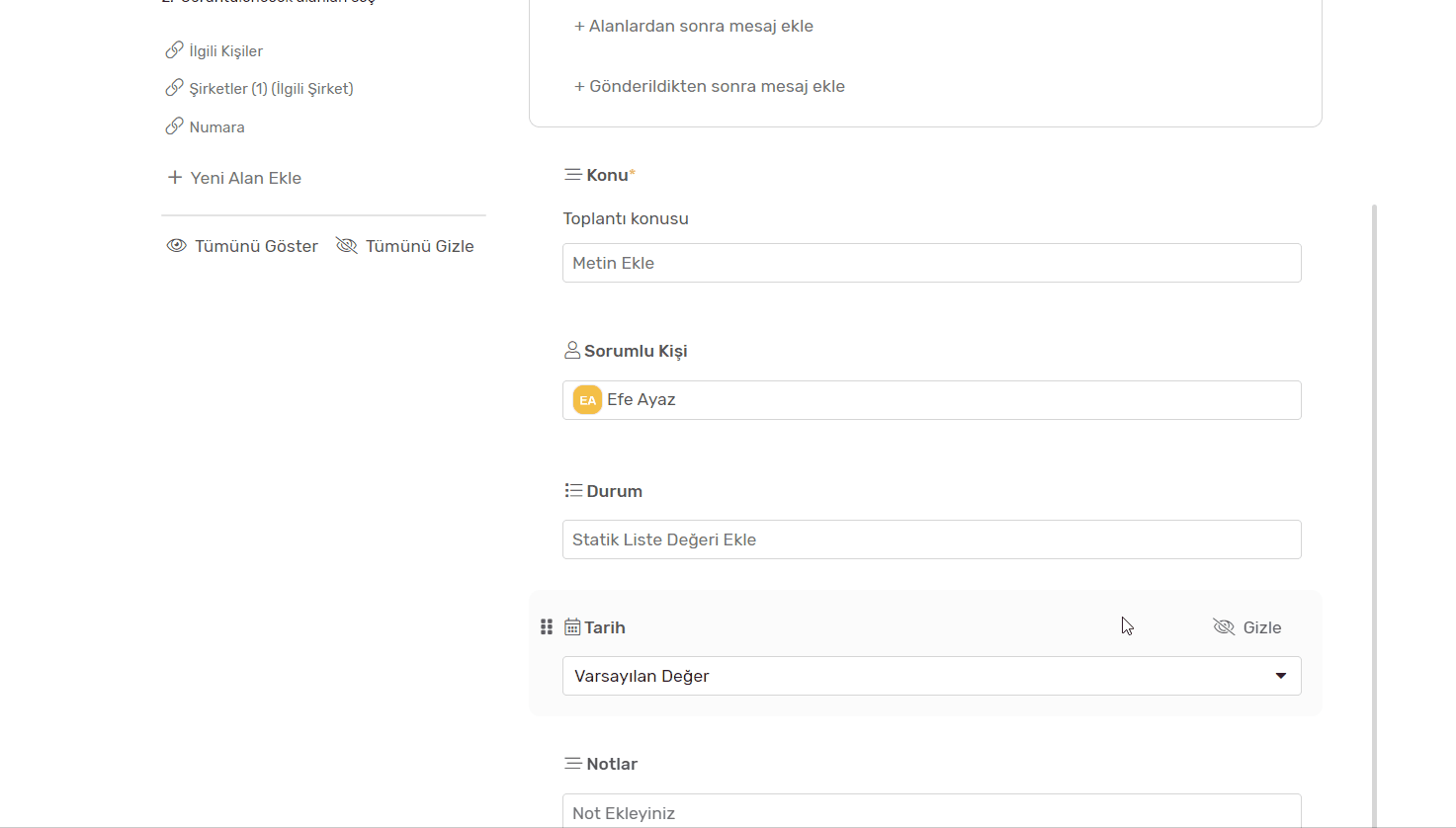Hide all fields with Tümünü Gizle

405,246
